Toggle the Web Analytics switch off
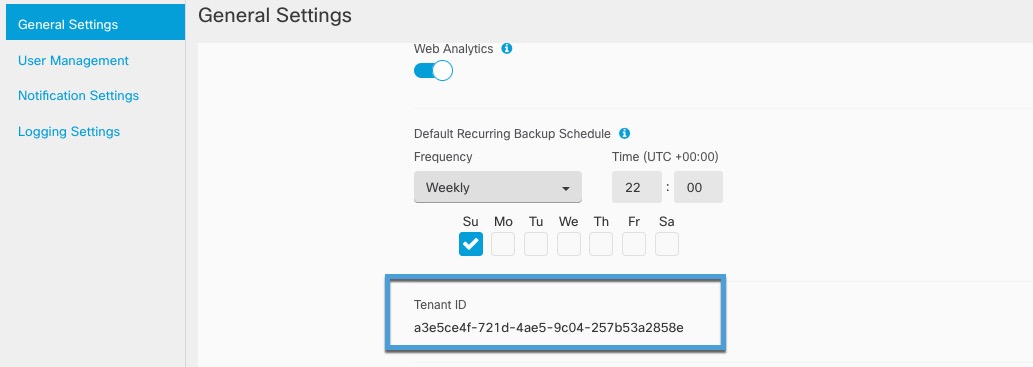 click(433, 71)
